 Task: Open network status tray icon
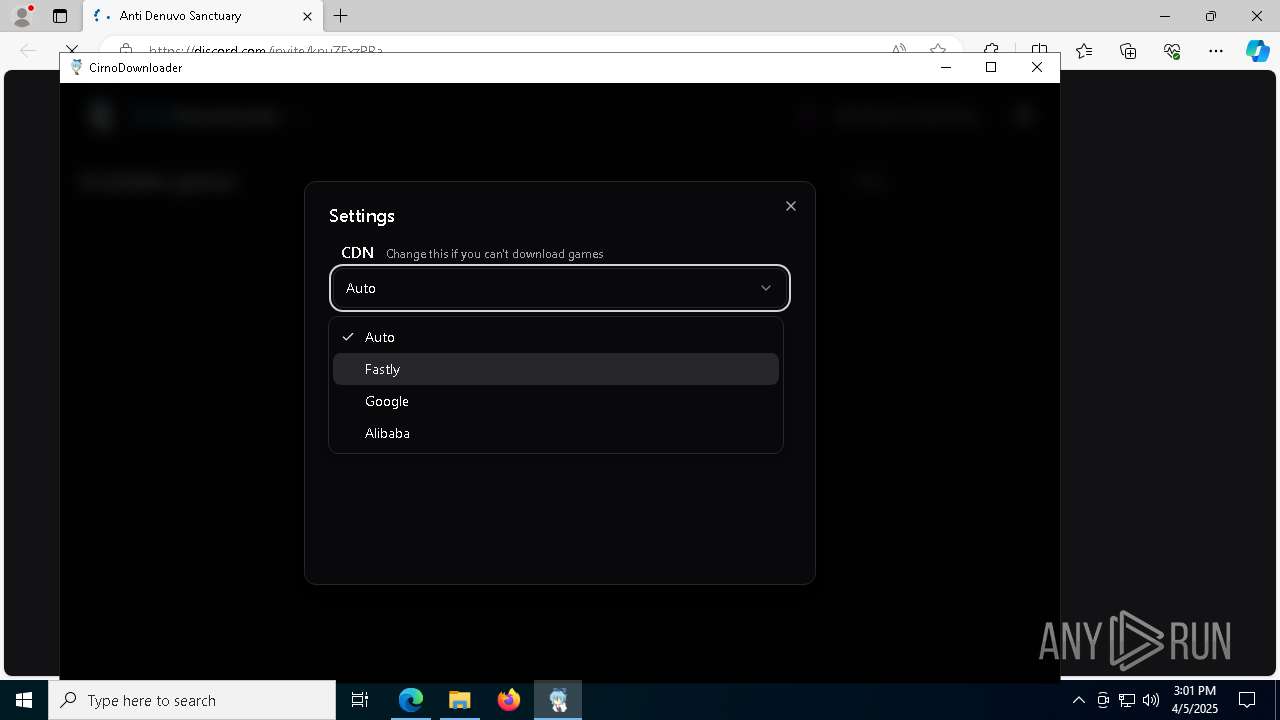[x=1127, y=700]
